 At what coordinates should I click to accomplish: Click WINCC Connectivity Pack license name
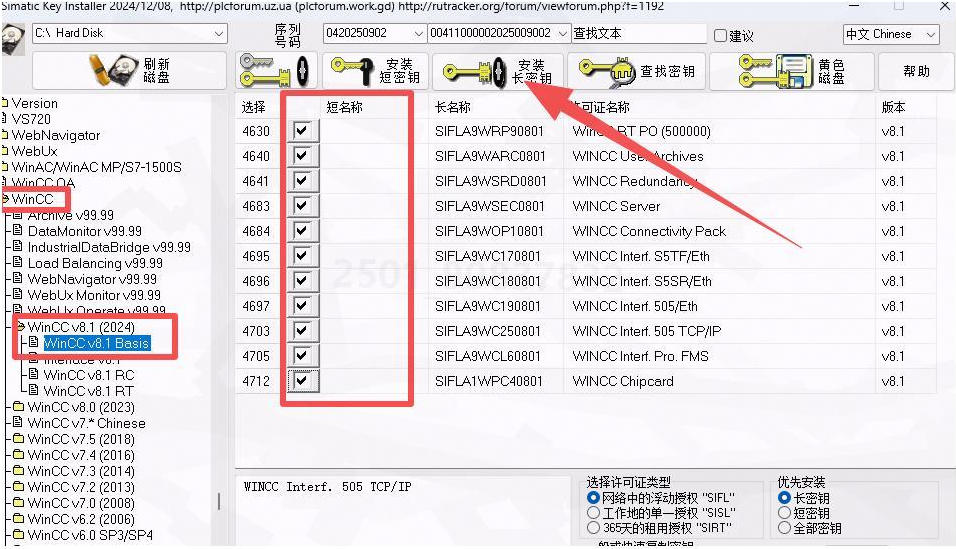click(649, 231)
